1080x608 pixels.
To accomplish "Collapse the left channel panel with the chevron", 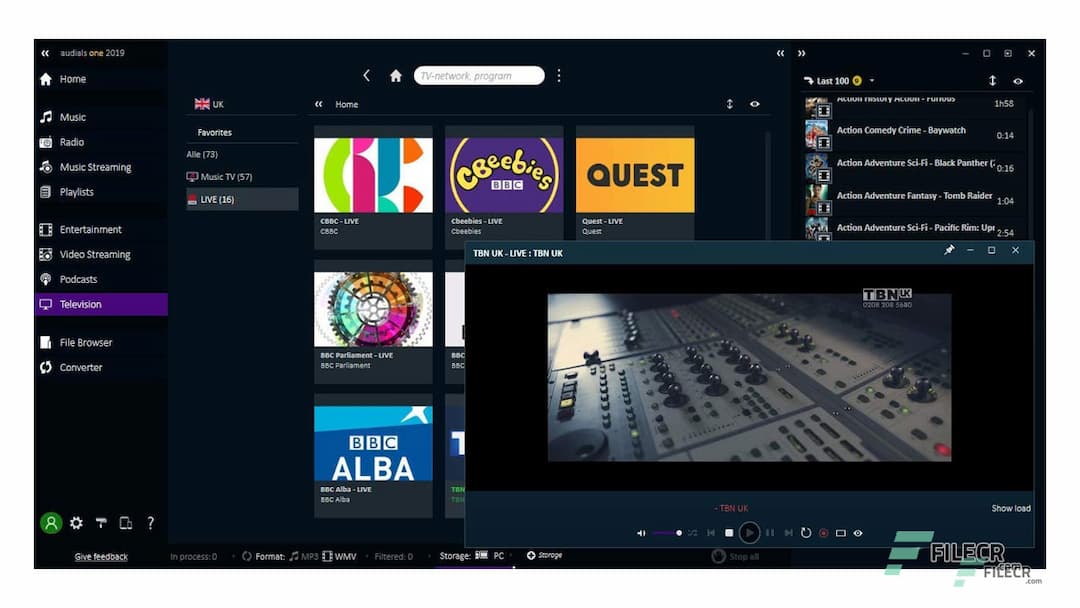I will pyautogui.click(x=320, y=104).
